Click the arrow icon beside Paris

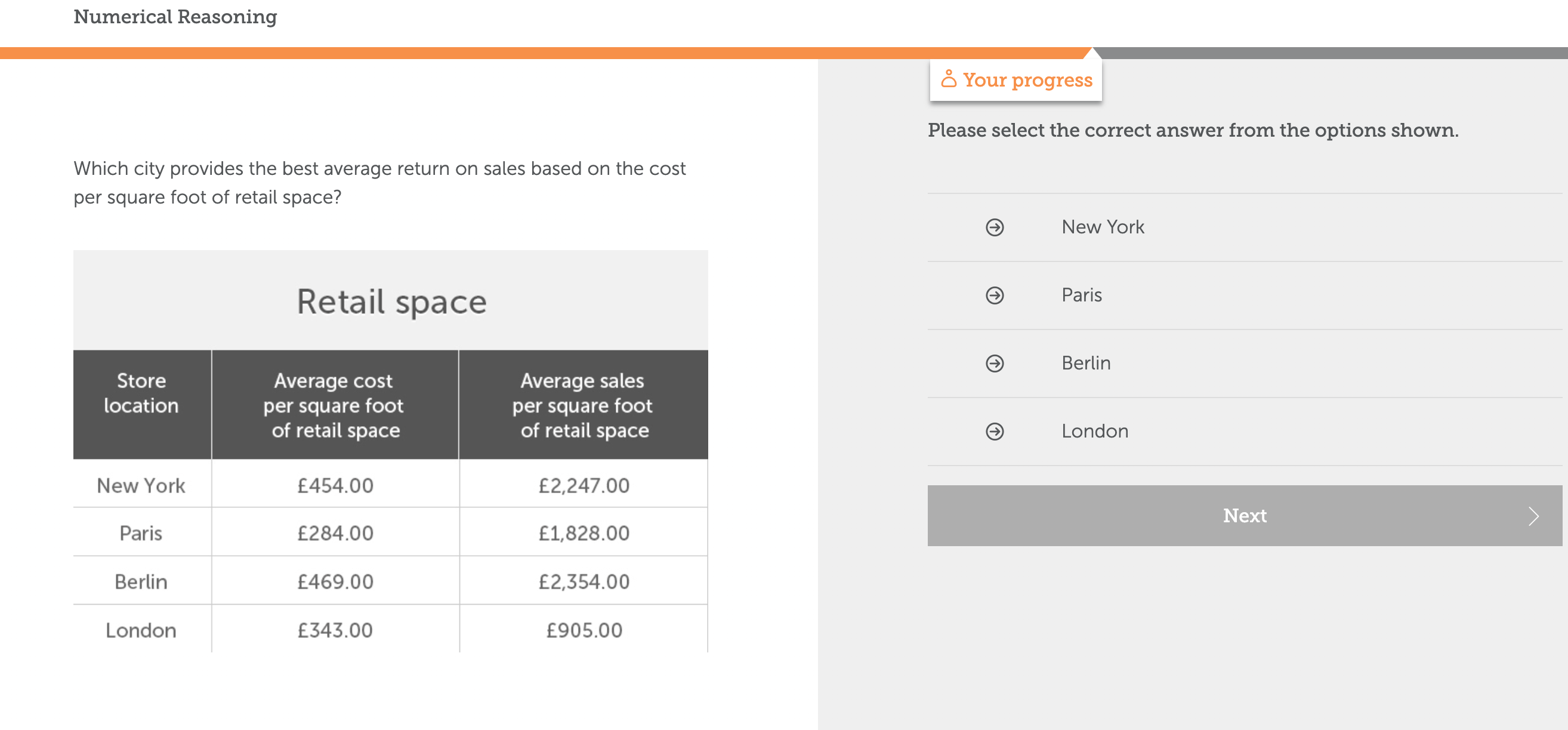click(x=995, y=296)
